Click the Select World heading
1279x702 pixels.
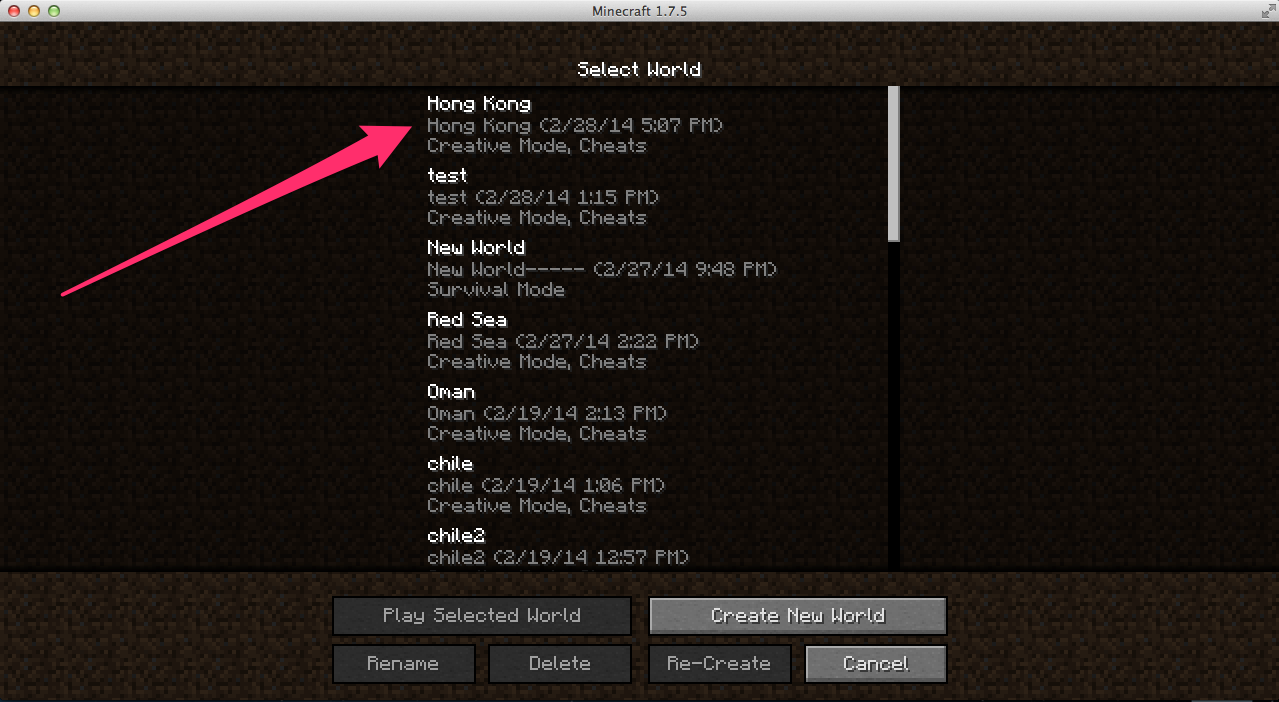pos(639,69)
